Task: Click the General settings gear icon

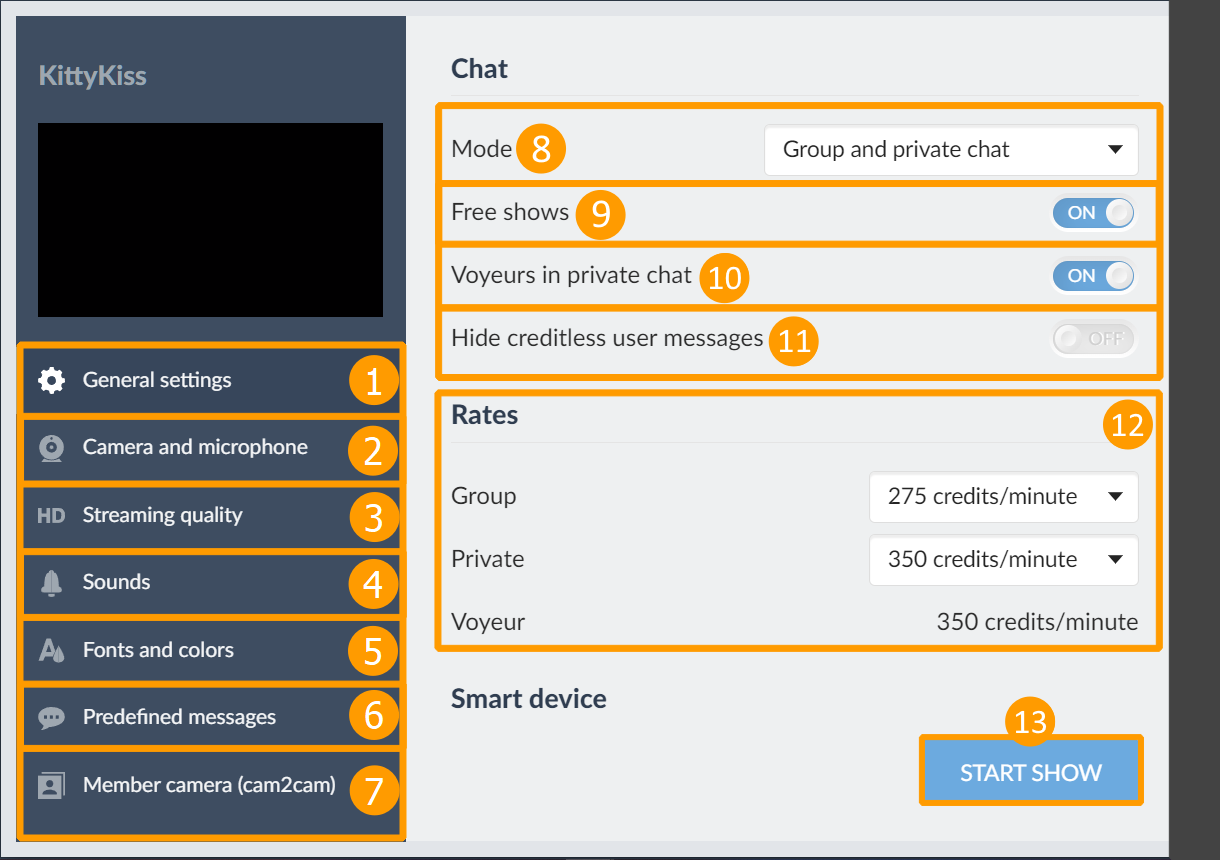Action: (x=51, y=380)
